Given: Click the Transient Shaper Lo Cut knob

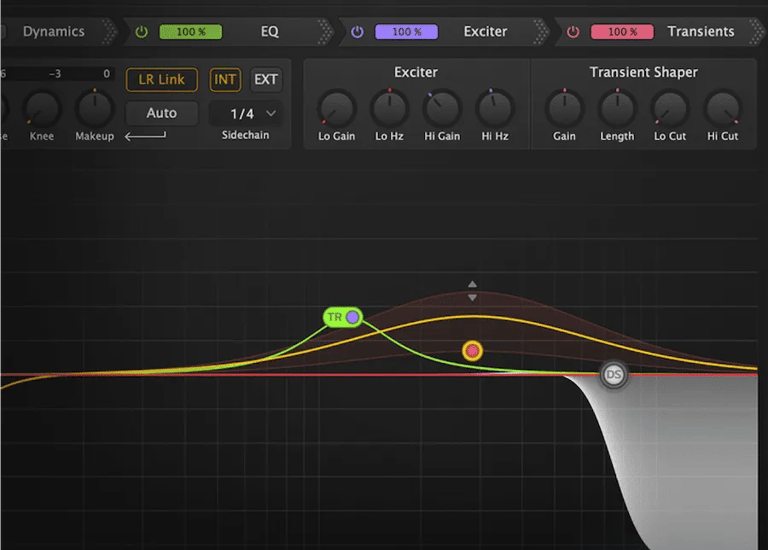Looking at the screenshot, I should pos(670,109).
